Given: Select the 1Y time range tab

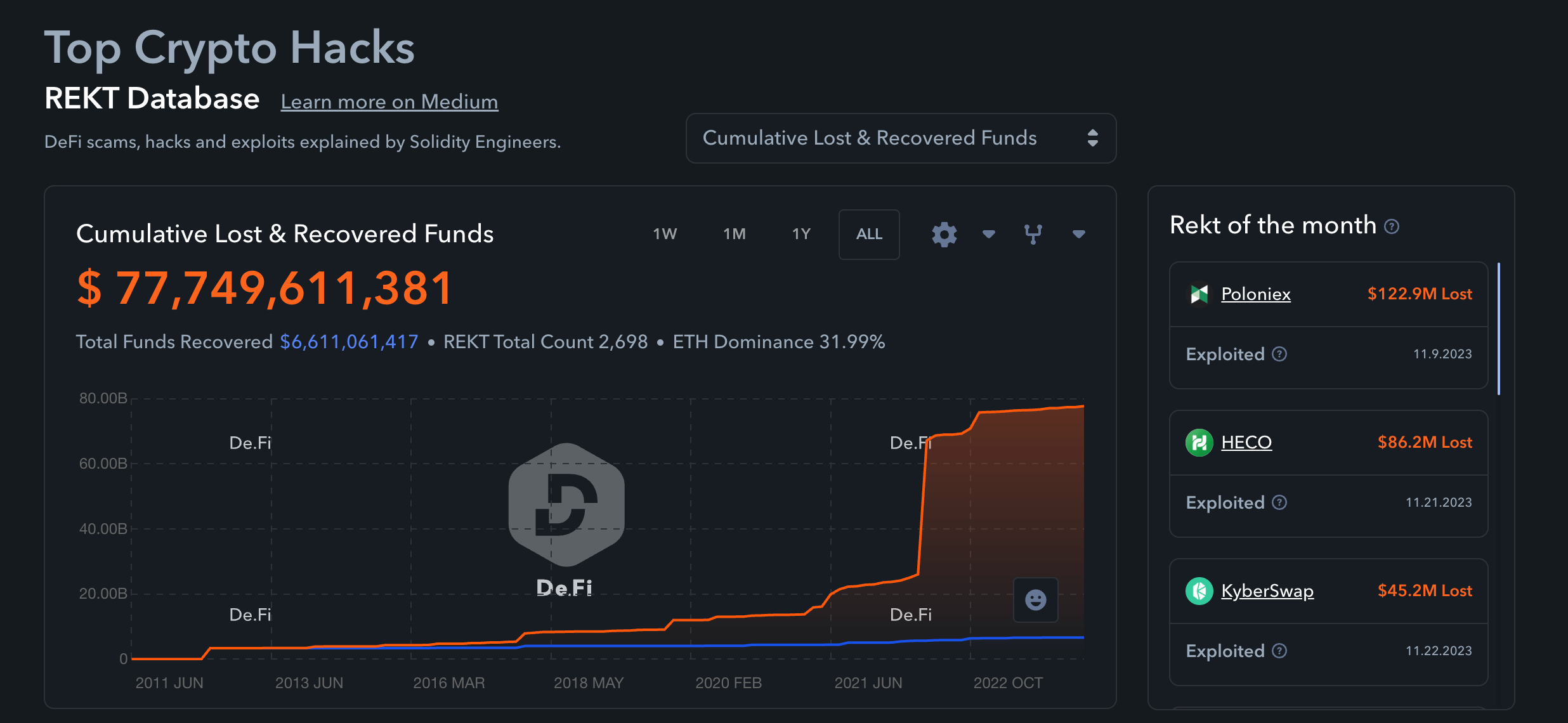Looking at the screenshot, I should [801, 234].
